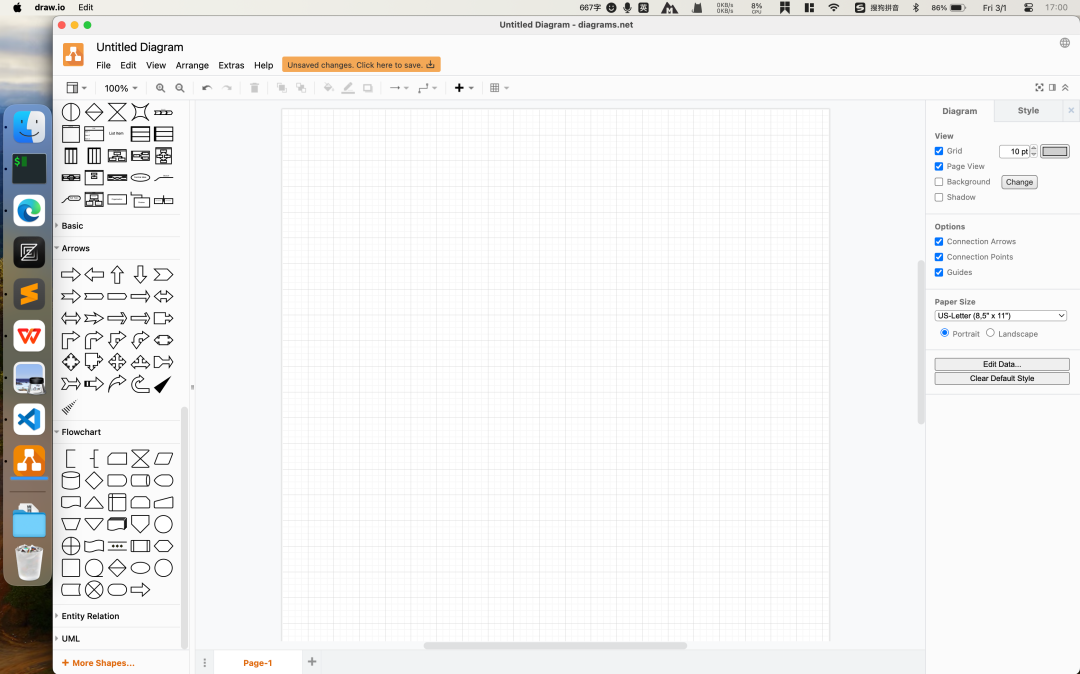This screenshot has width=1080, height=674.
Task: Click the zoom out magnifier icon
Action: 180,88
